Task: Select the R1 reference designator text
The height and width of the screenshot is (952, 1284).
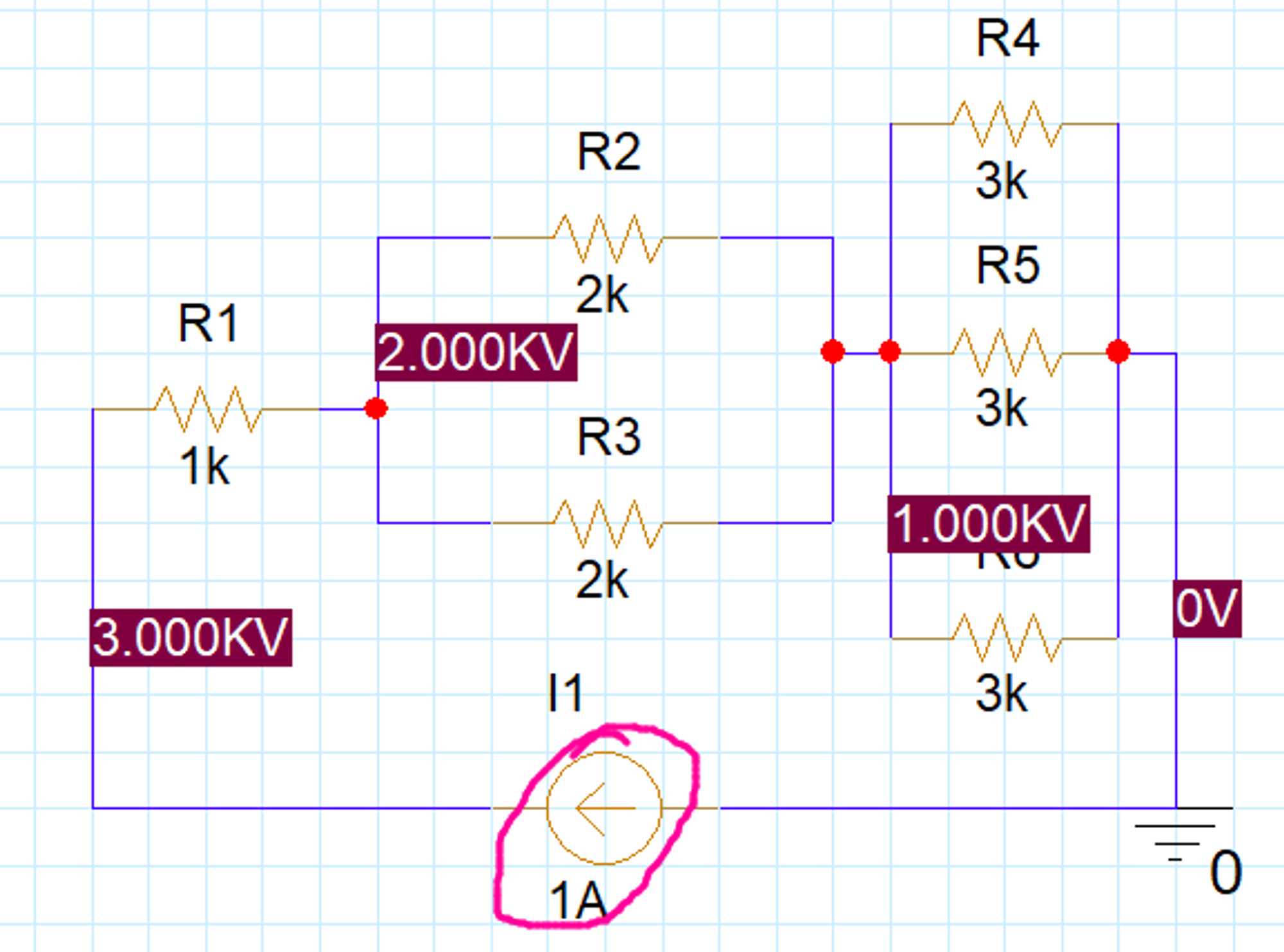Action: [x=208, y=323]
